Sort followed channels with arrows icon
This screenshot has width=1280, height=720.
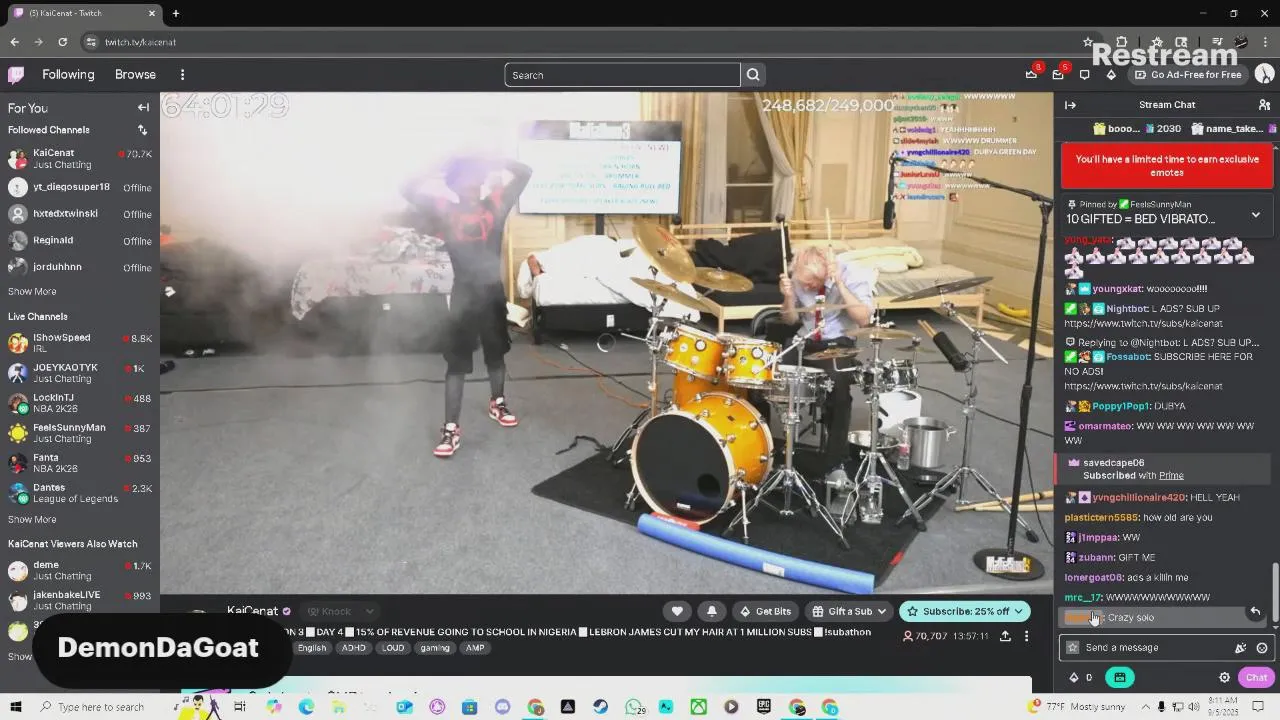click(x=142, y=130)
